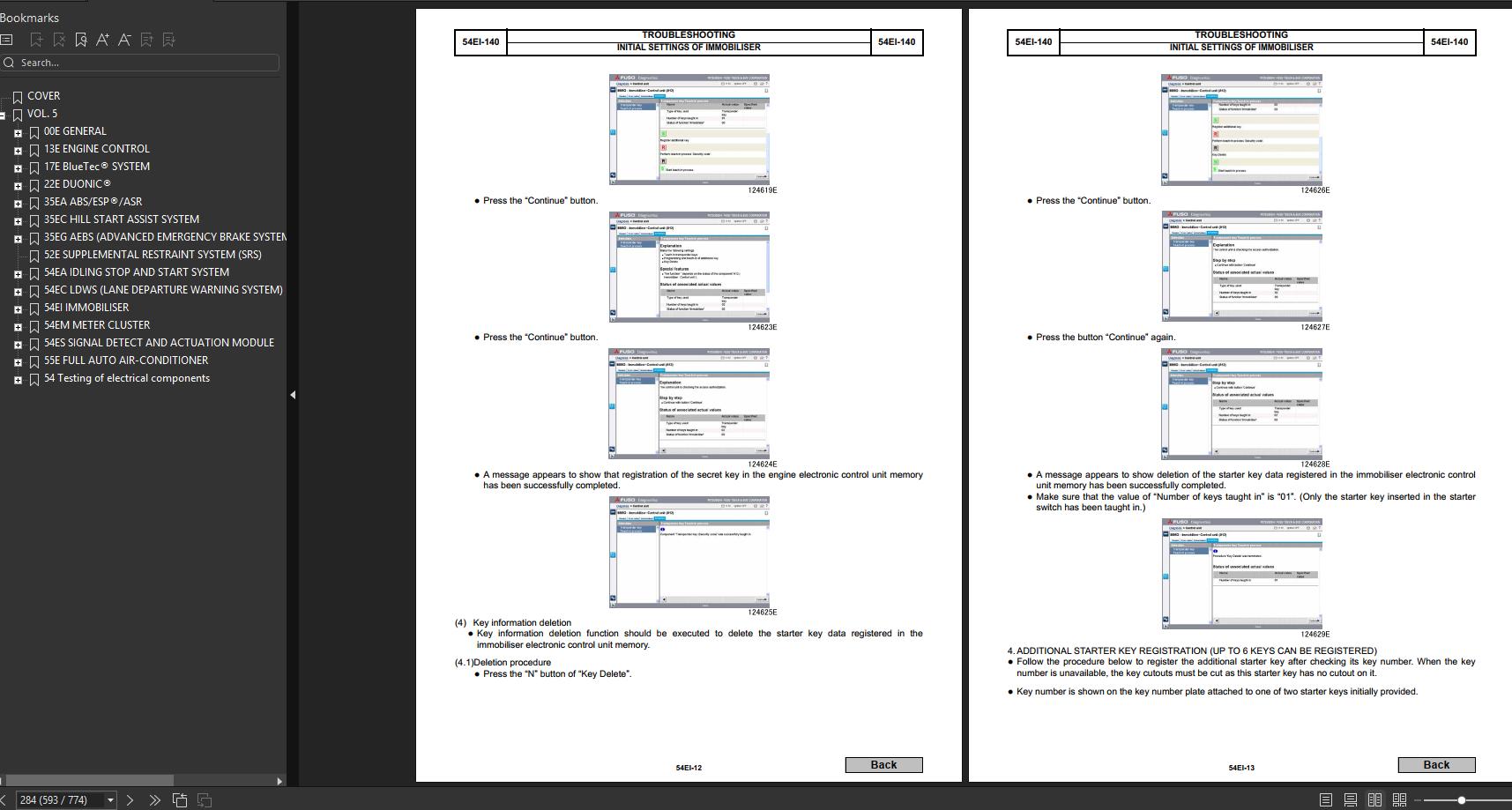Click screenshot figure 124619E
Screen dimensions: 1512x810
click(689, 130)
